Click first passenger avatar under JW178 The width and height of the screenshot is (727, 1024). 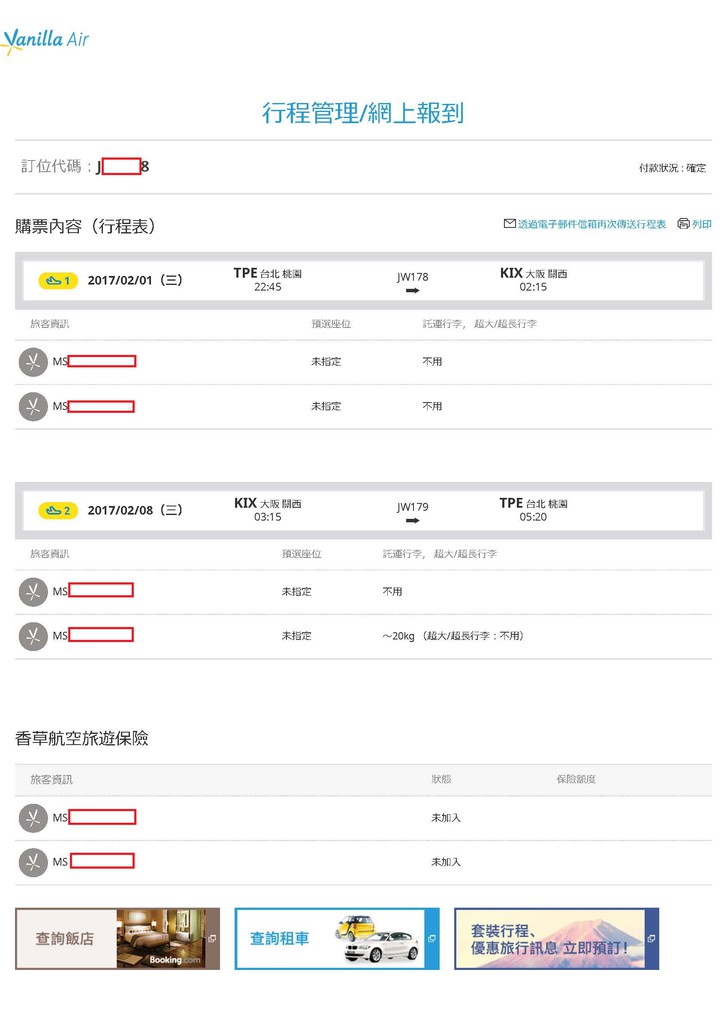click(x=33, y=362)
